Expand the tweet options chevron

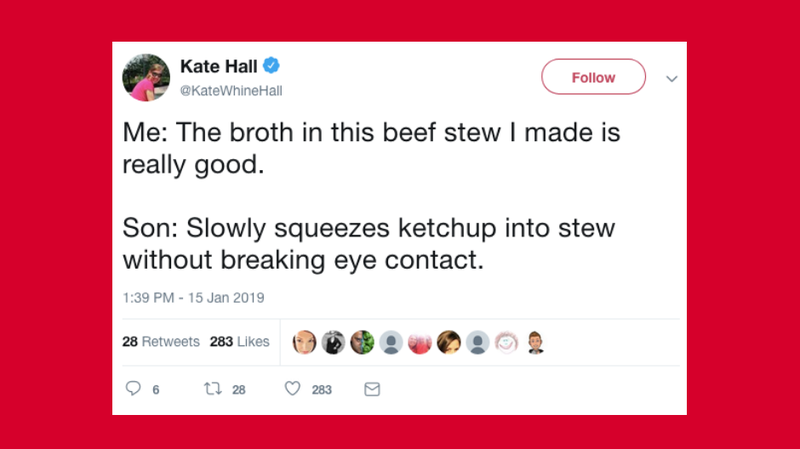tap(672, 78)
